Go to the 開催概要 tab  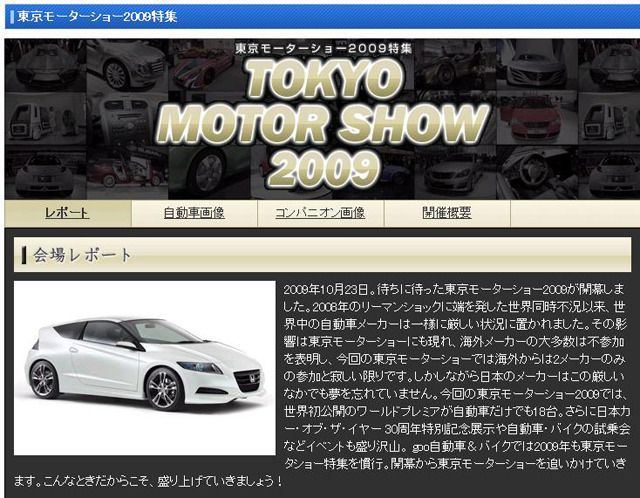[446, 213]
